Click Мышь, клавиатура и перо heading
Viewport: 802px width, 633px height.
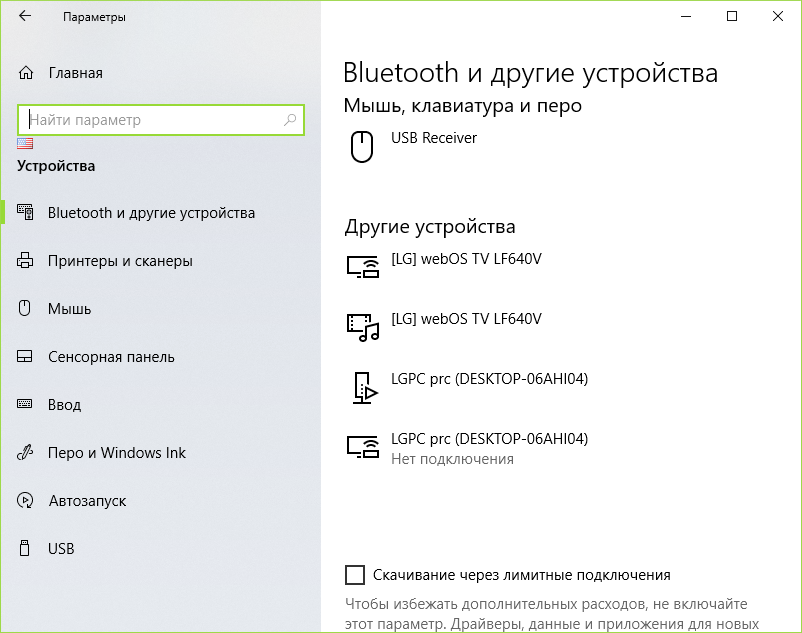click(x=462, y=106)
